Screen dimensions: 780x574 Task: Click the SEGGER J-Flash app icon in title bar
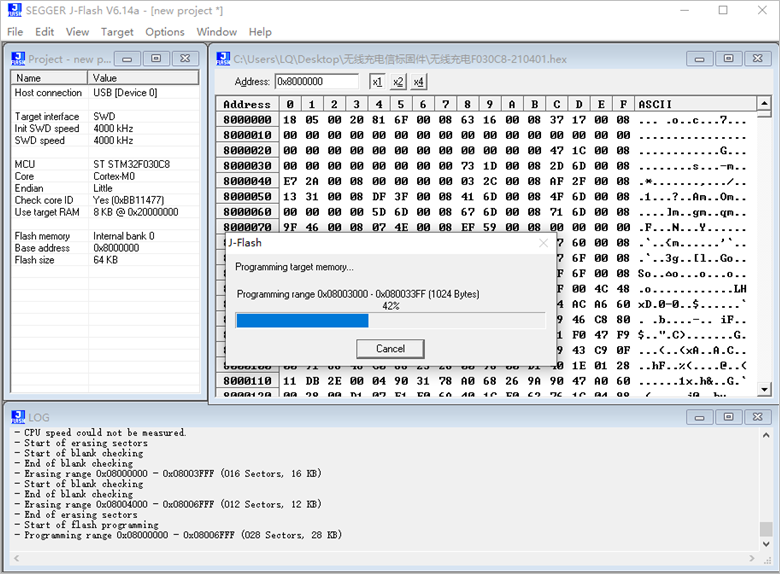click(15, 9)
